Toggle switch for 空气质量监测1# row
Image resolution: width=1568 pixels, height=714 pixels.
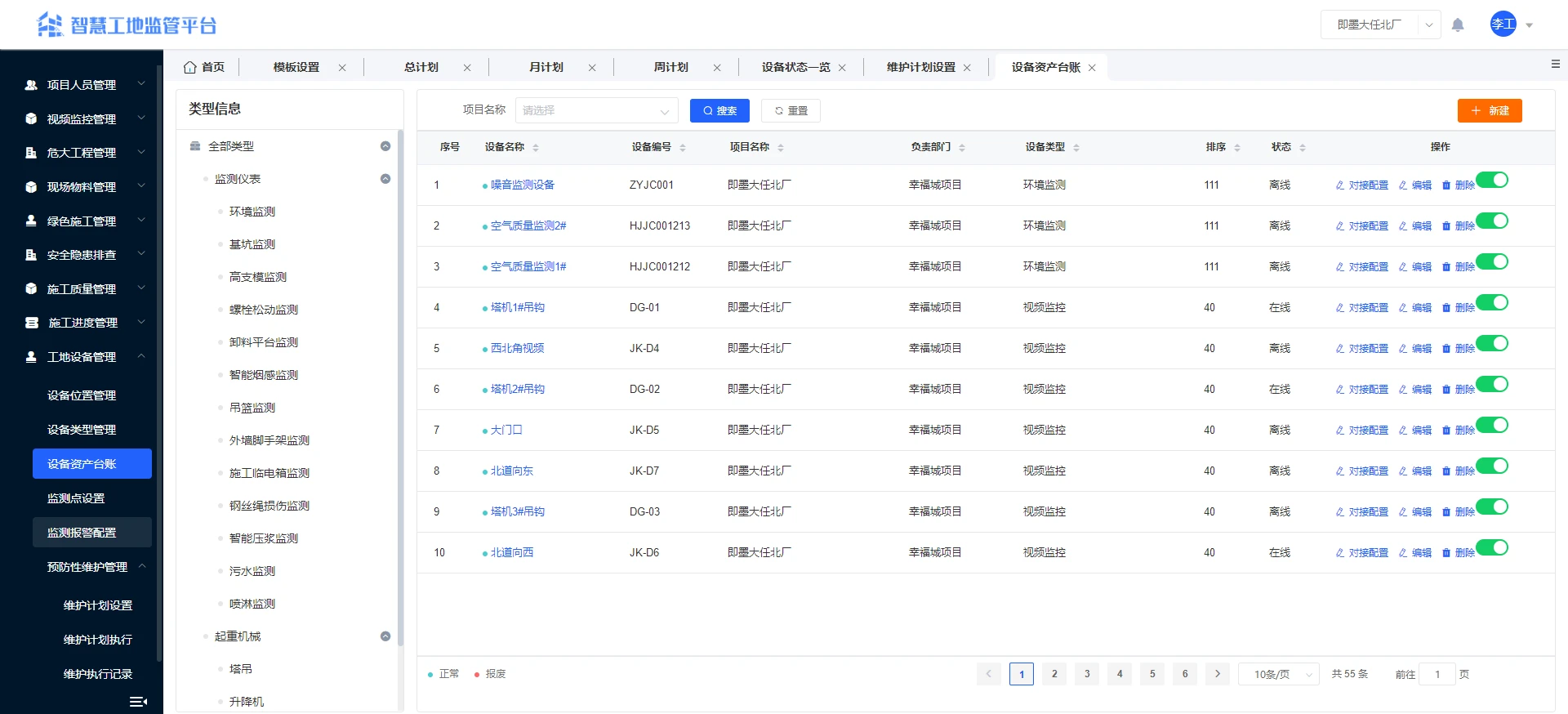(x=1492, y=261)
